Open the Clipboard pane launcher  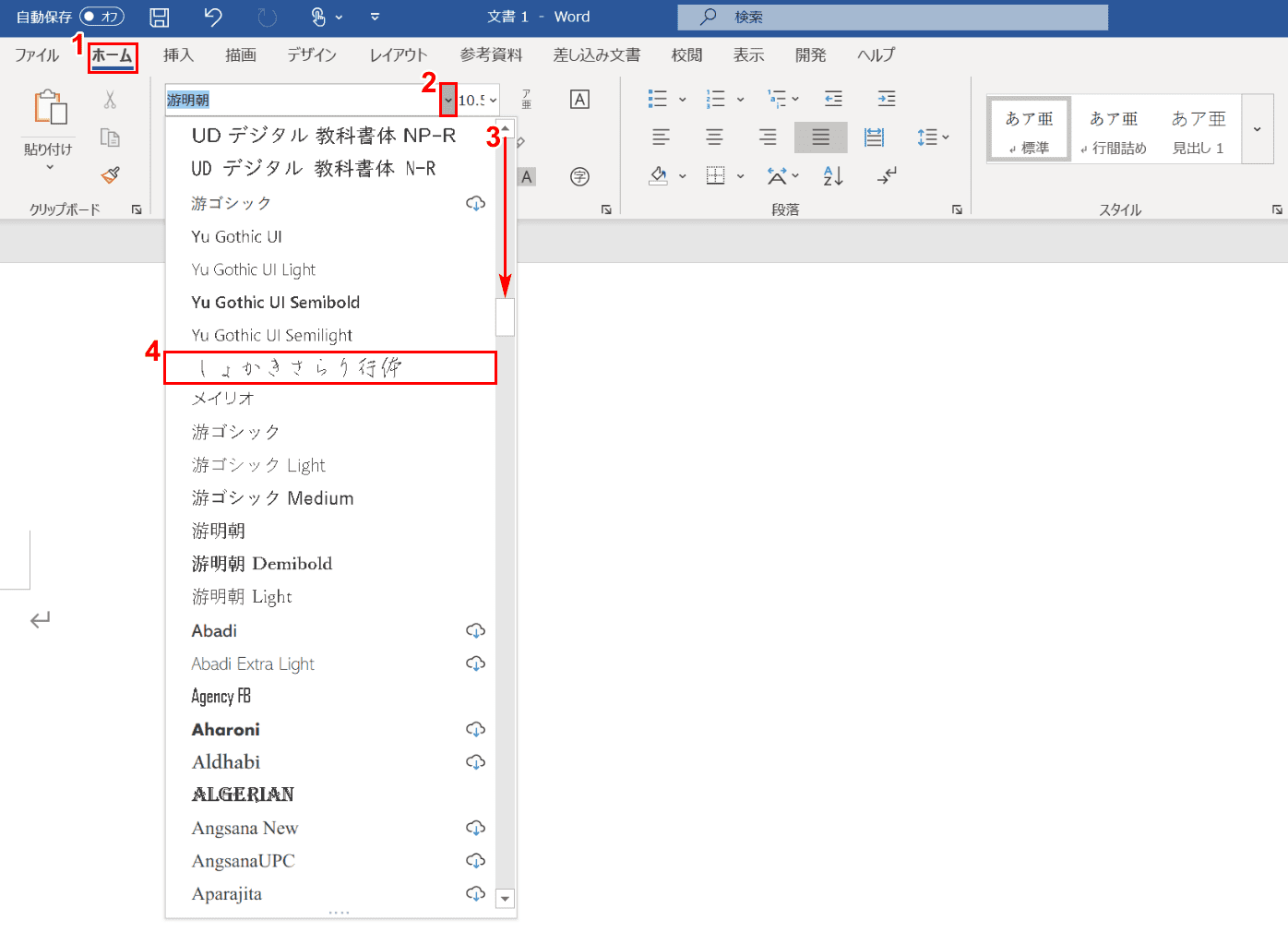(137, 209)
